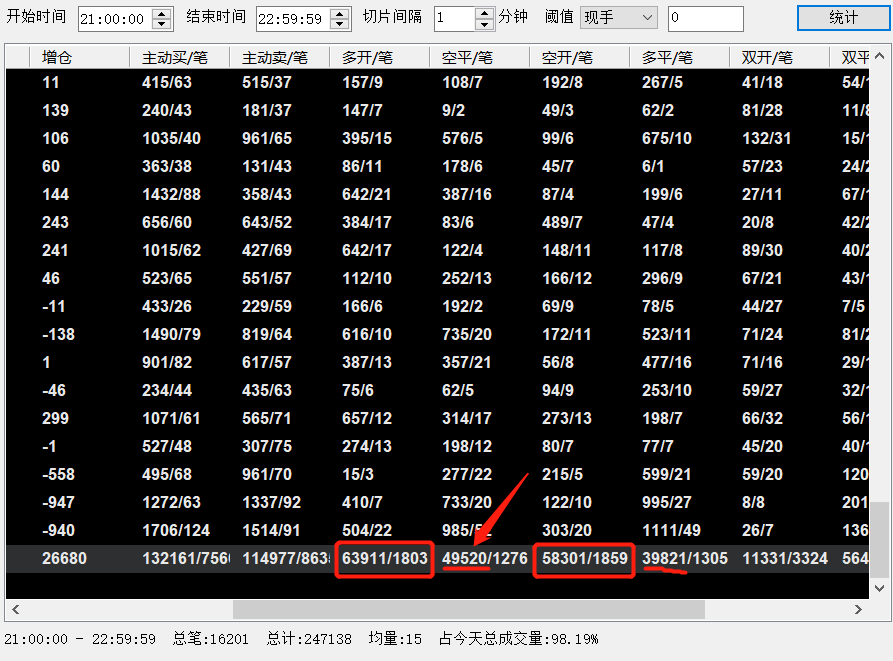Click the cell 657/12
The image size is (893, 661).
[x=367, y=418]
